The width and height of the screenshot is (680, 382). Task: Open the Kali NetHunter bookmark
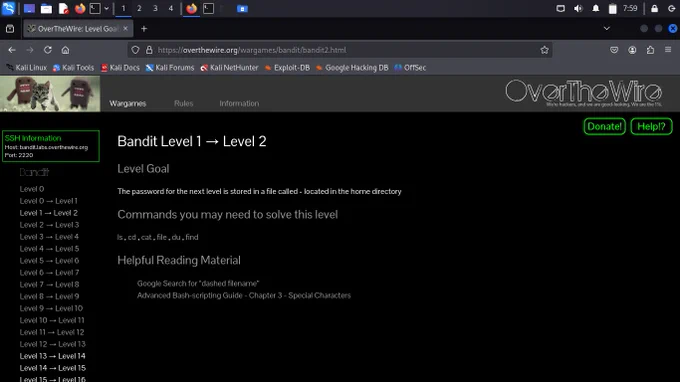tap(229, 68)
